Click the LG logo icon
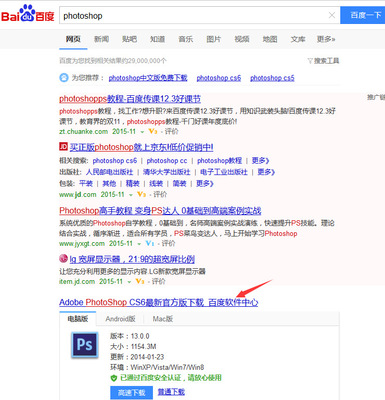 (63, 258)
